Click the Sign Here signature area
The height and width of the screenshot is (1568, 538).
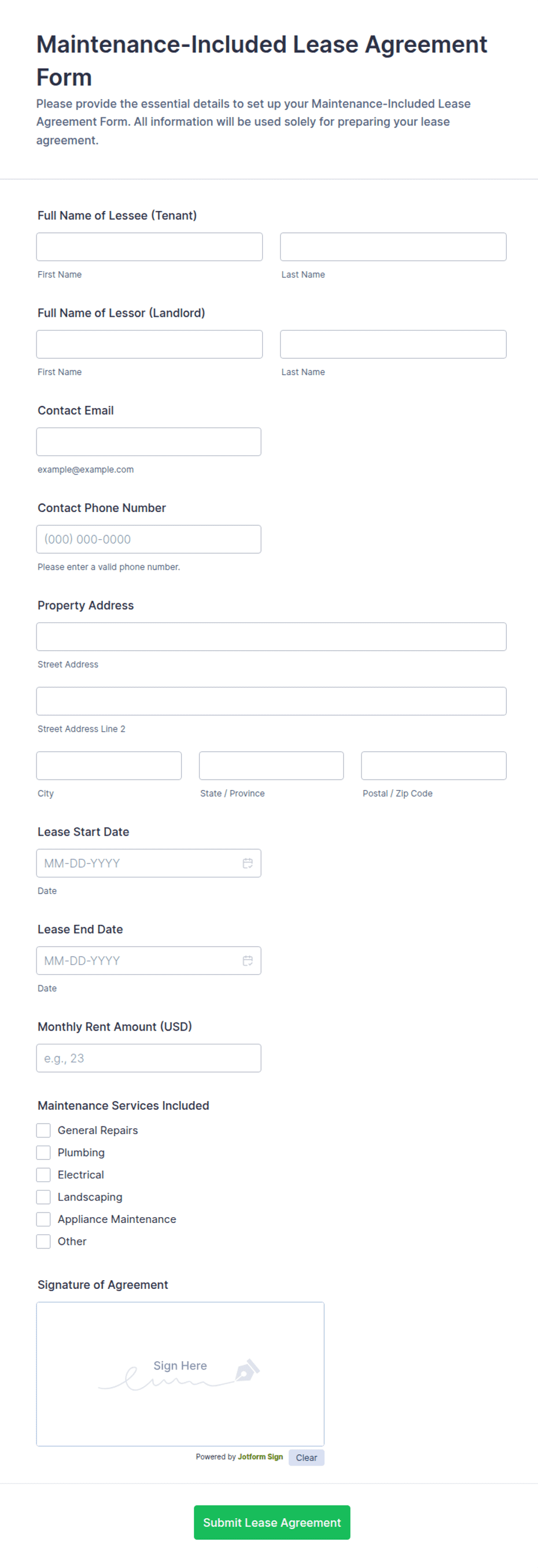tap(180, 1373)
